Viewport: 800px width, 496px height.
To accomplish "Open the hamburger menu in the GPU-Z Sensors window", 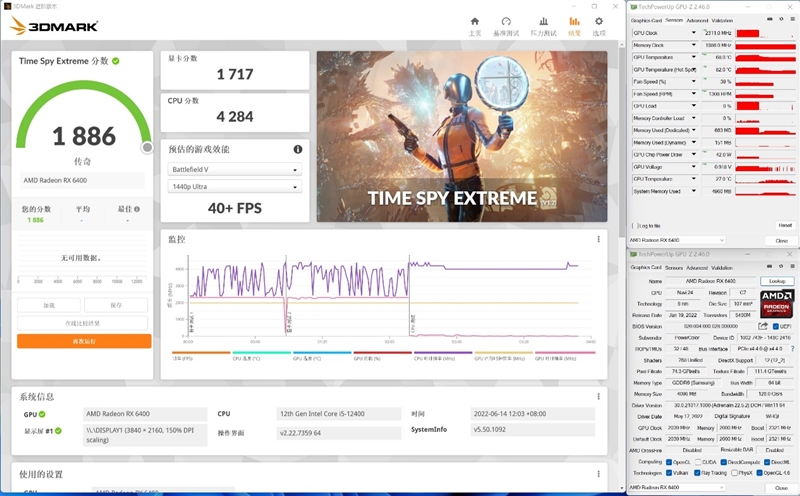I will point(793,19).
